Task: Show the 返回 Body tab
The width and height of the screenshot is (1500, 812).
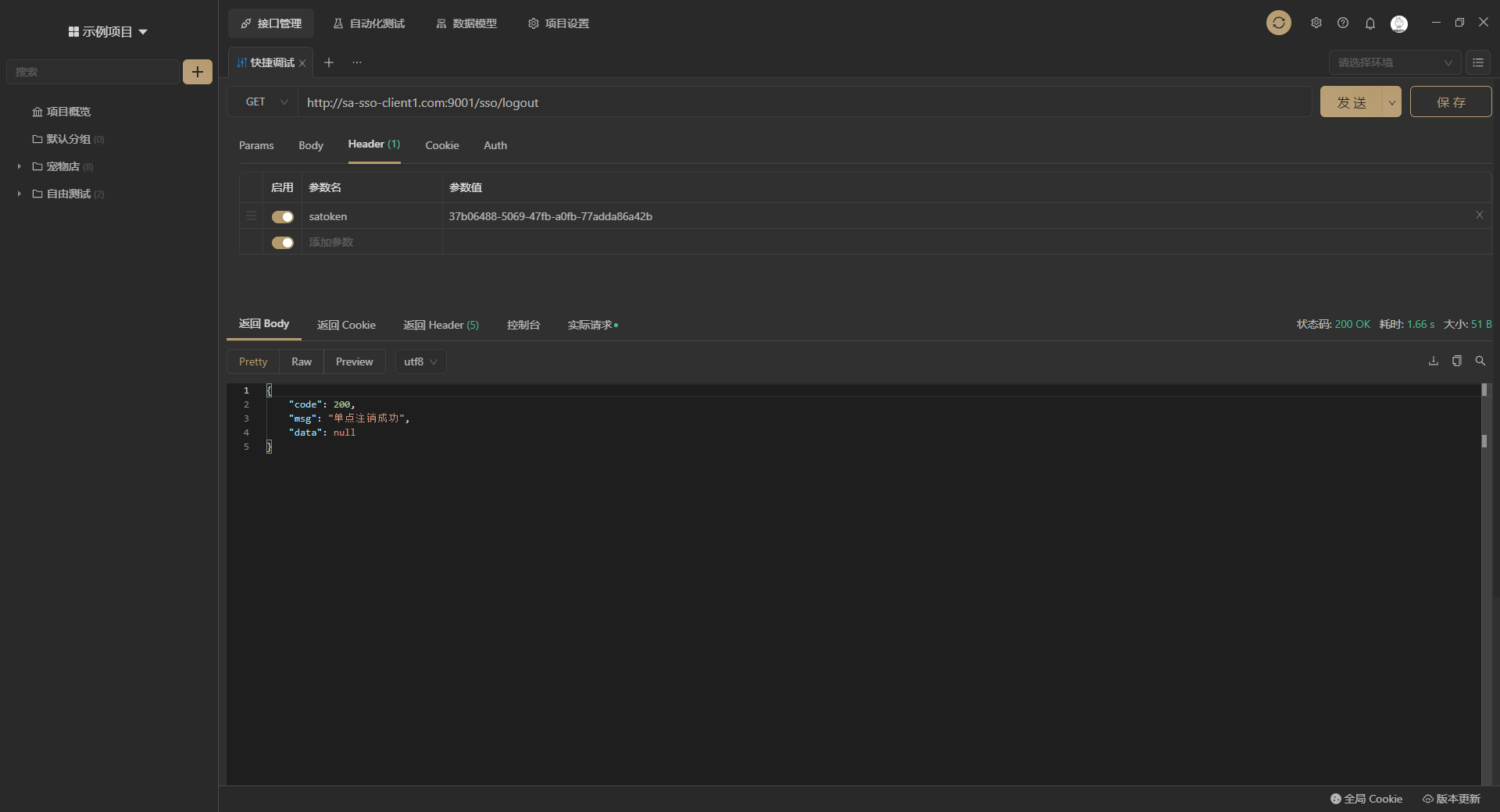Action: [x=264, y=324]
